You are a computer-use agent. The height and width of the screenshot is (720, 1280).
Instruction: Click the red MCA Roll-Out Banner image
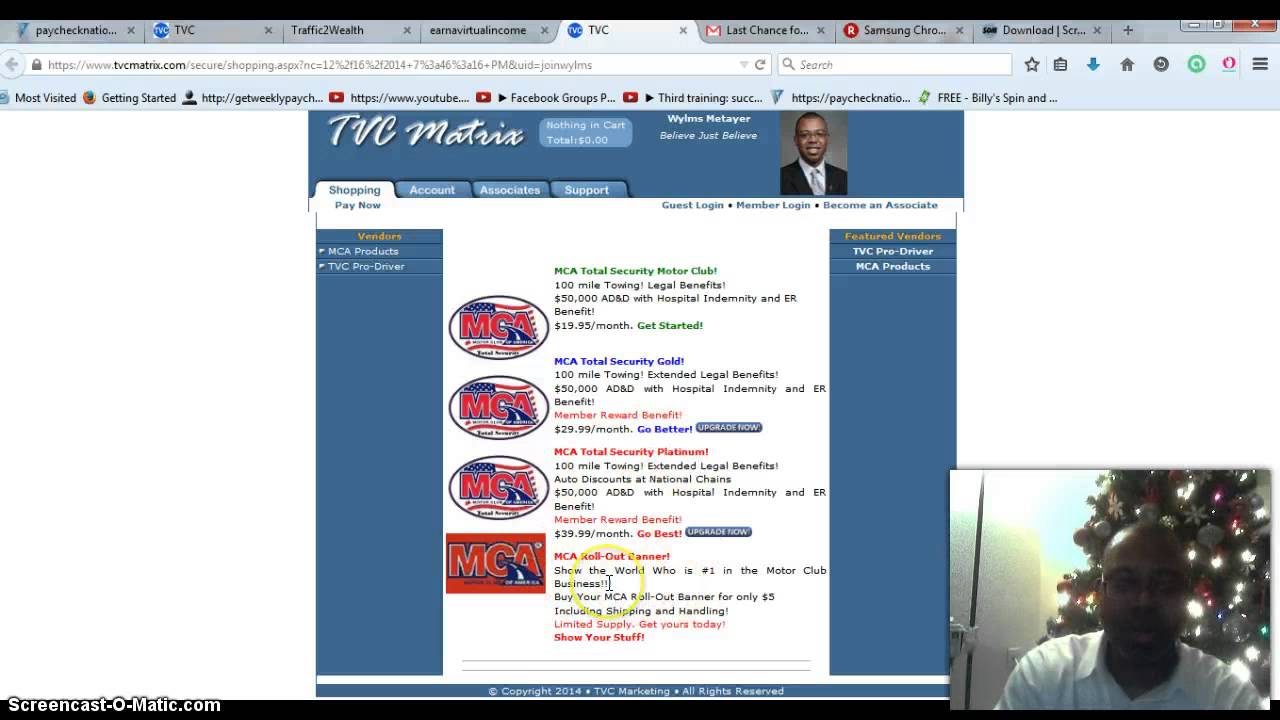coord(496,563)
